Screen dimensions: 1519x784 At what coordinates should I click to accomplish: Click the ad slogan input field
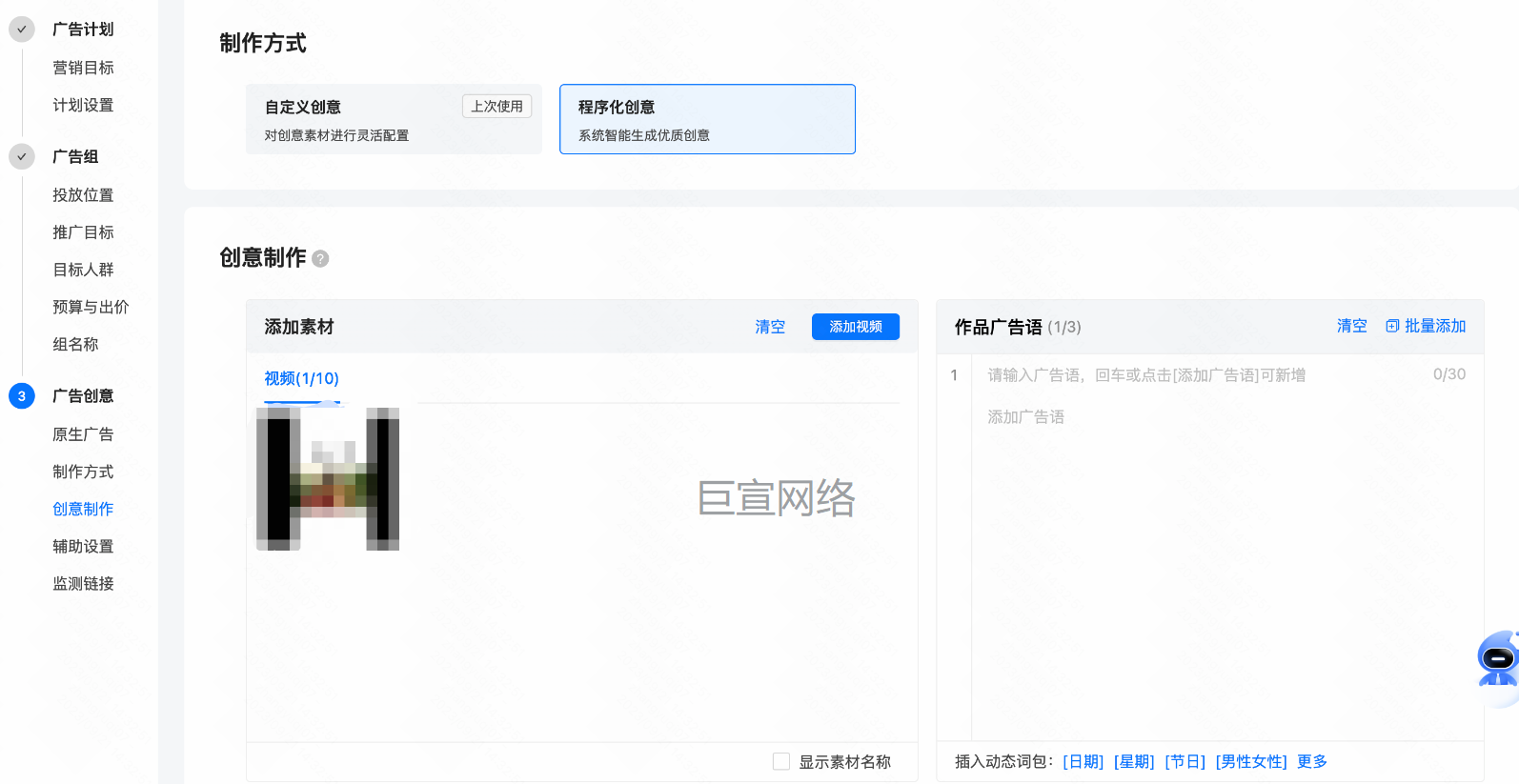coord(1201,375)
